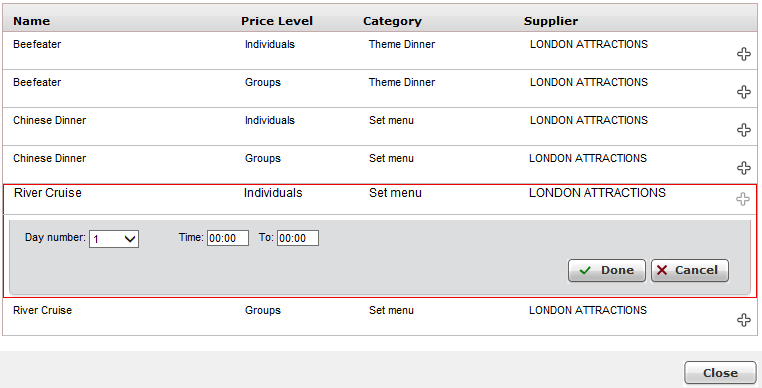Image resolution: width=762 pixels, height=388 pixels.
Task: Click LONDON ATTRACTIONS in Chinese Dinner Groups row
Action: pyautogui.click(x=588, y=158)
